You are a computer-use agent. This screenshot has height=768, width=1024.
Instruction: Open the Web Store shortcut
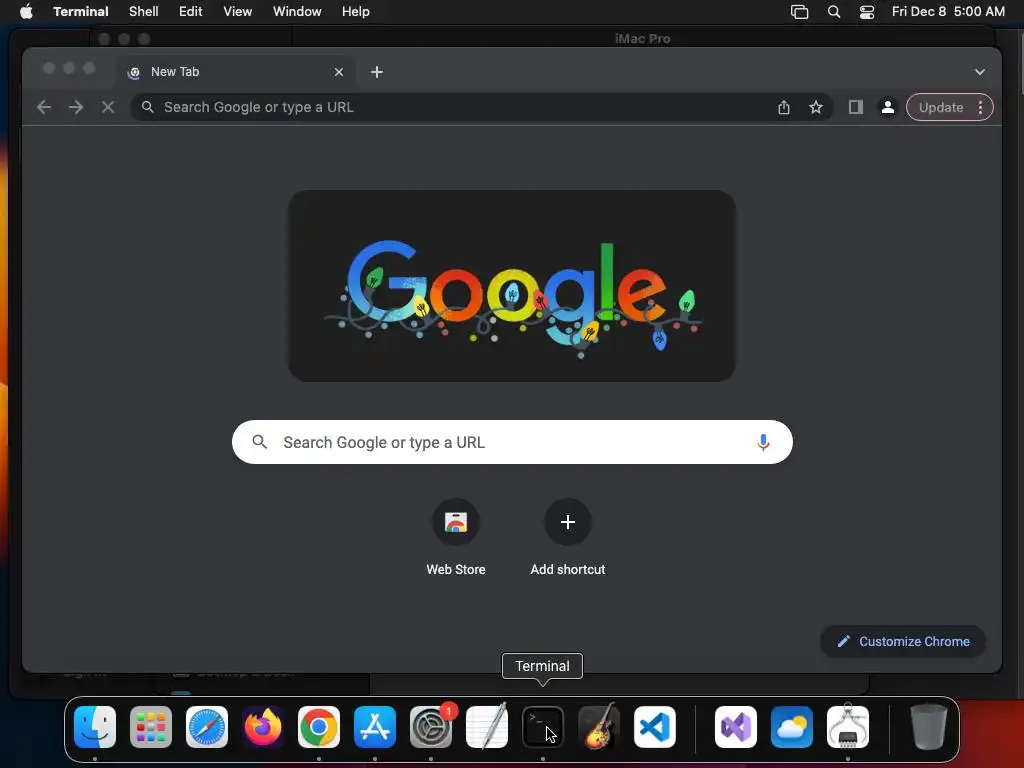tap(456, 537)
